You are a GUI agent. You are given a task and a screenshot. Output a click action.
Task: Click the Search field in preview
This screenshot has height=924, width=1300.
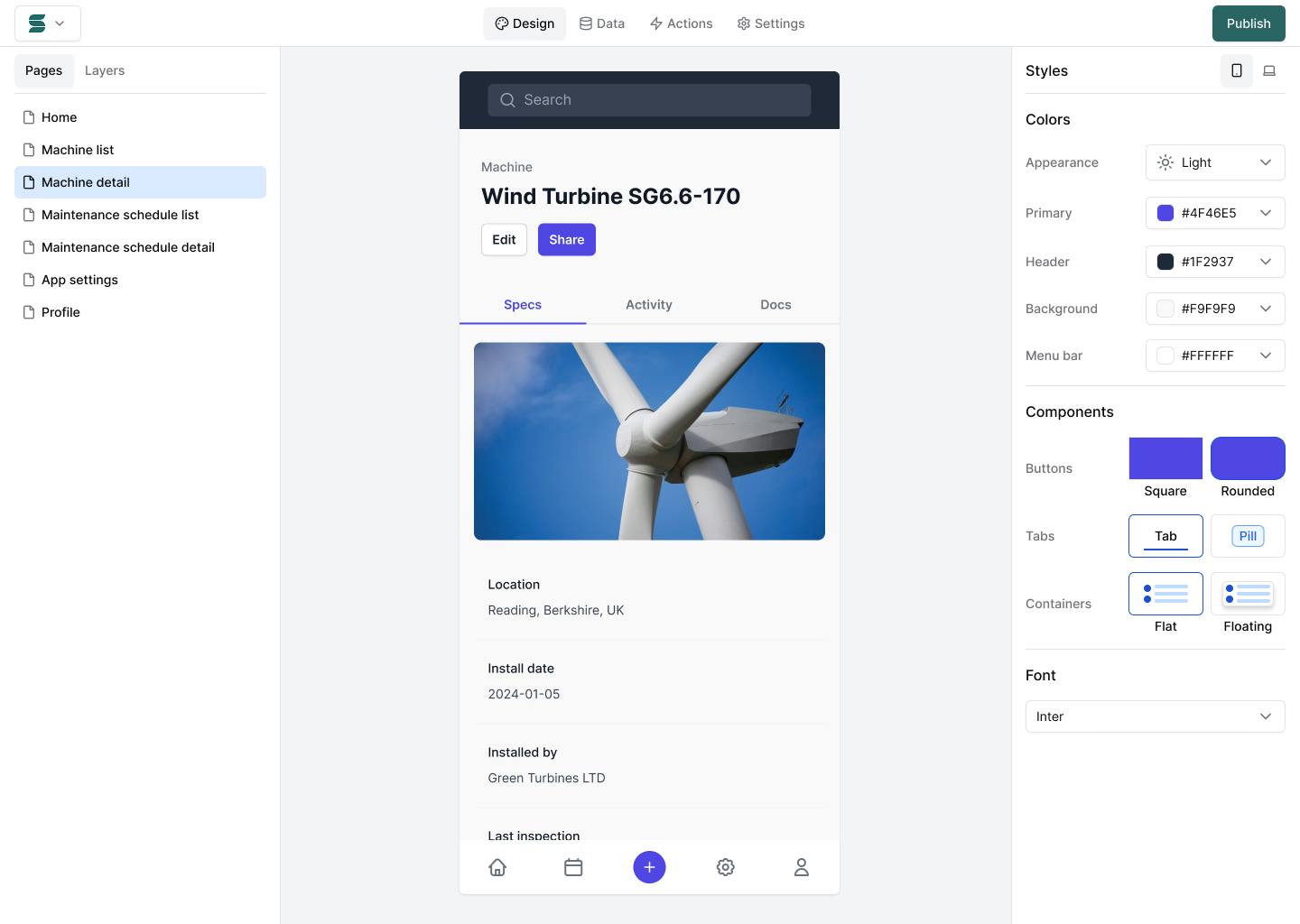pos(649,100)
